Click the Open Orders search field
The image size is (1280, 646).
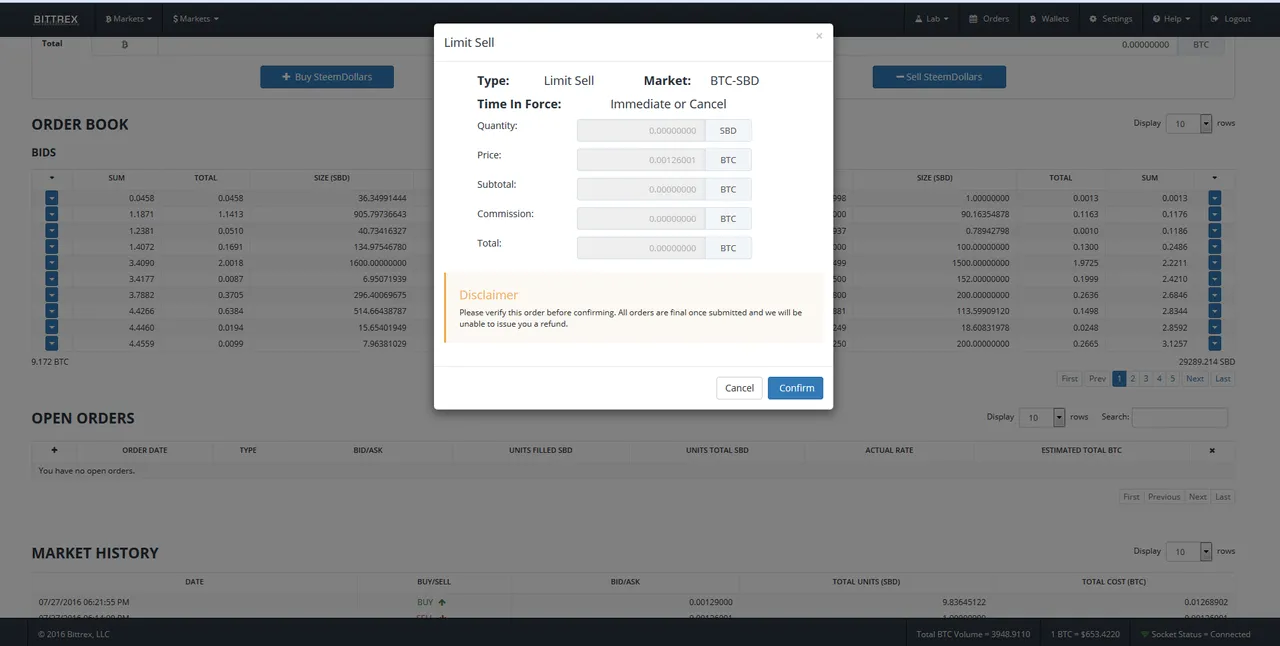click(1179, 417)
